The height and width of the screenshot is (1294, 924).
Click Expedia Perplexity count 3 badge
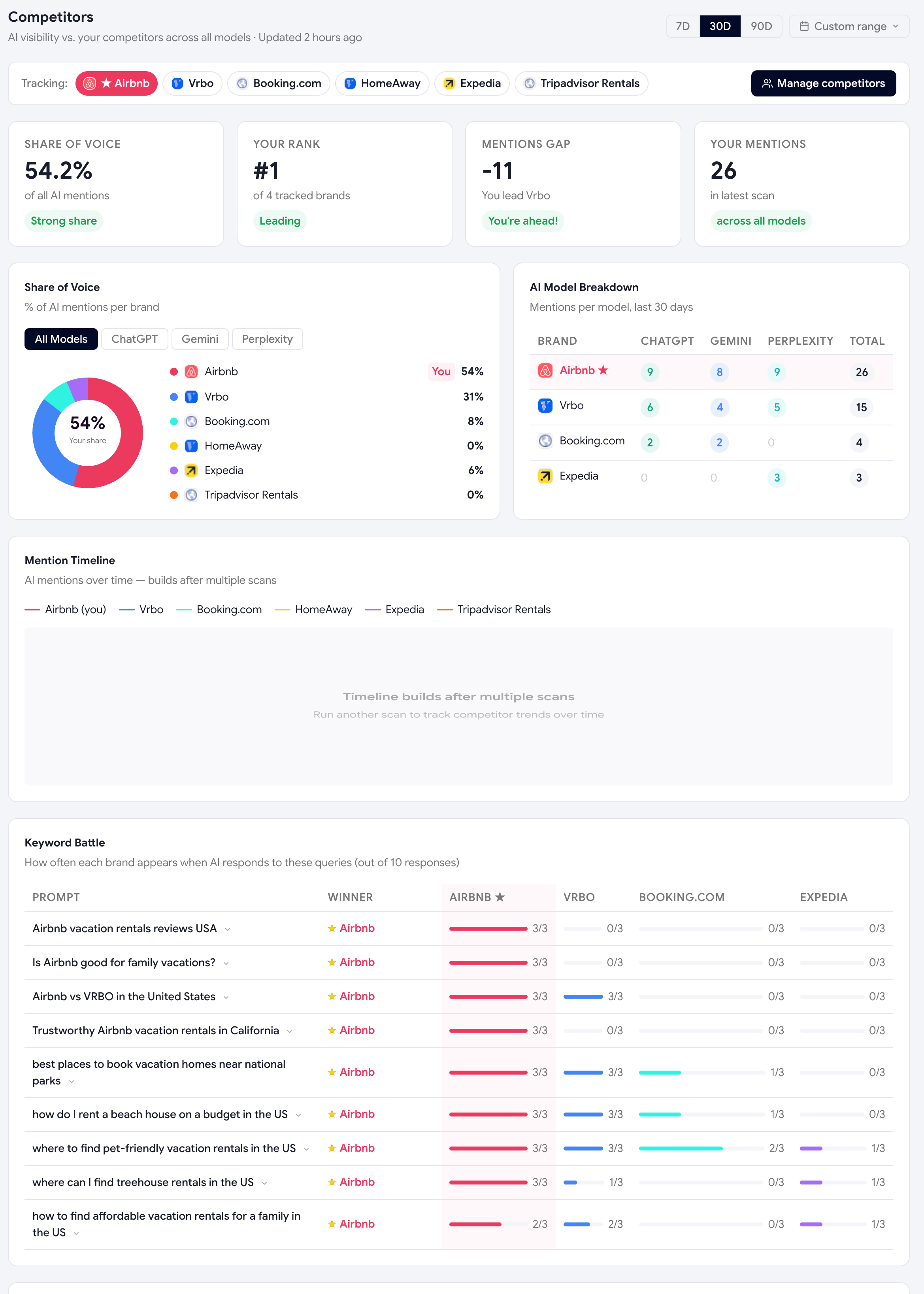point(777,478)
